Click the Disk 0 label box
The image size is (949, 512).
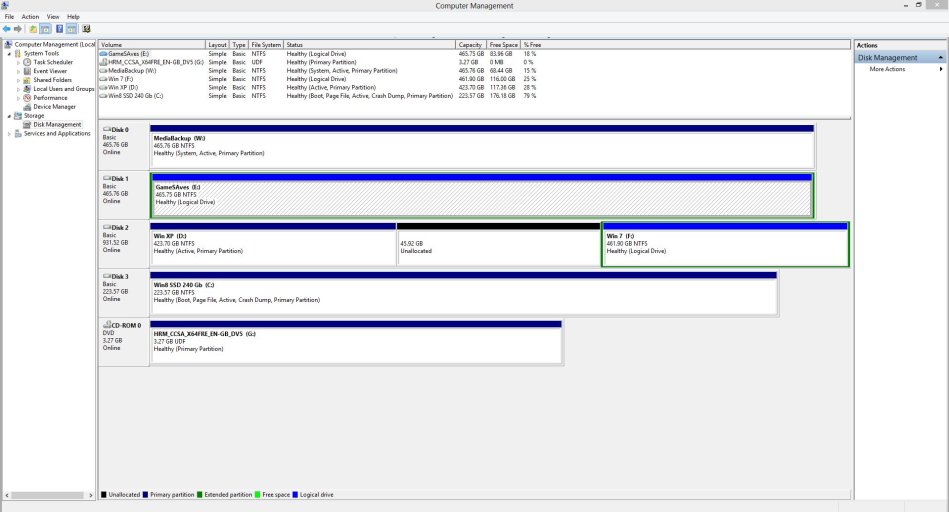[124, 146]
